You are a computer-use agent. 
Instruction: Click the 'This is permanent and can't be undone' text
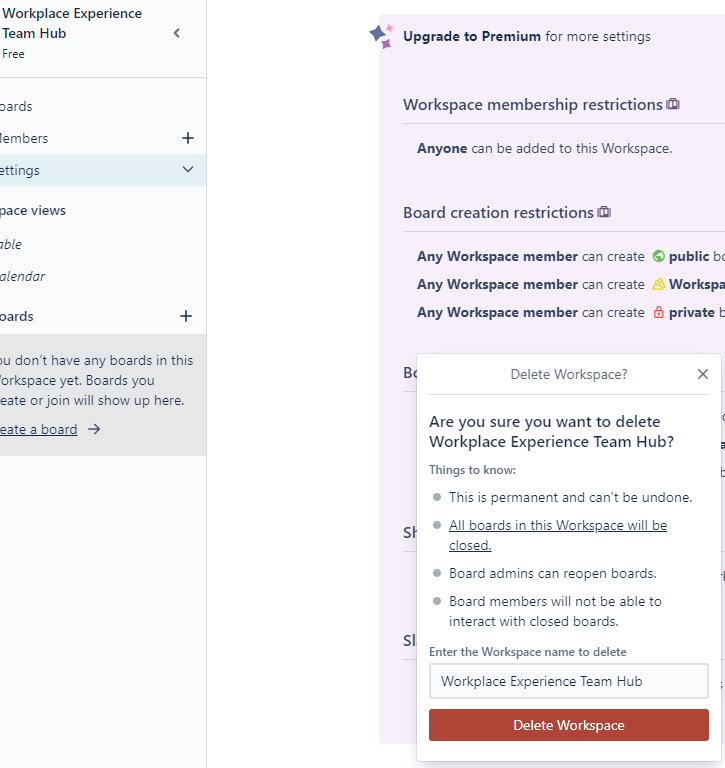coord(571,497)
